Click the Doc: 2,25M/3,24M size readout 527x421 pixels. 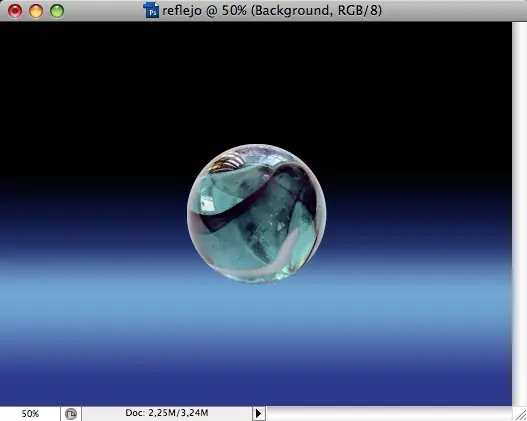(167, 413)
